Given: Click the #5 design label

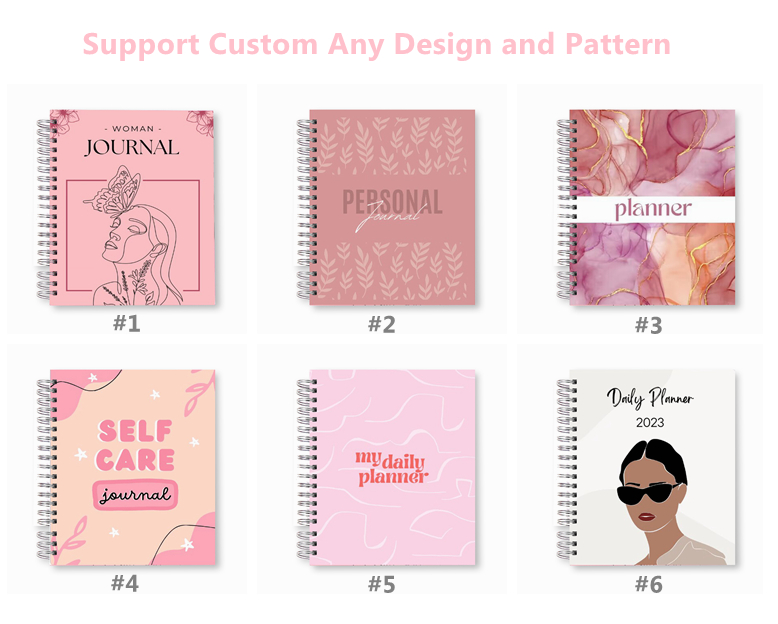Looking at the screenshot, I should pos(382,585).
